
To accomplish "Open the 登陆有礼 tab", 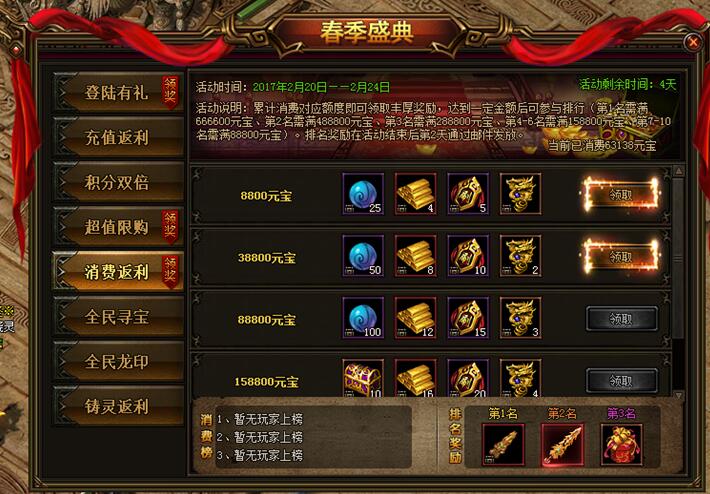I will point(118,92).
